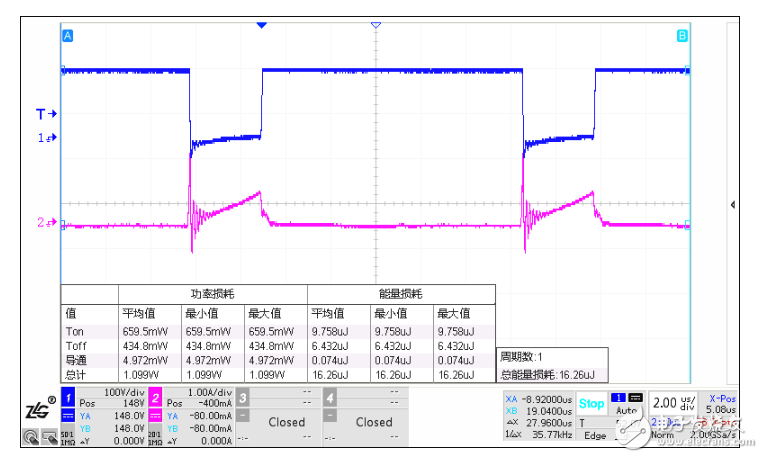Click the Toff row label
The image size is (763, 458).
click(76, 346)
